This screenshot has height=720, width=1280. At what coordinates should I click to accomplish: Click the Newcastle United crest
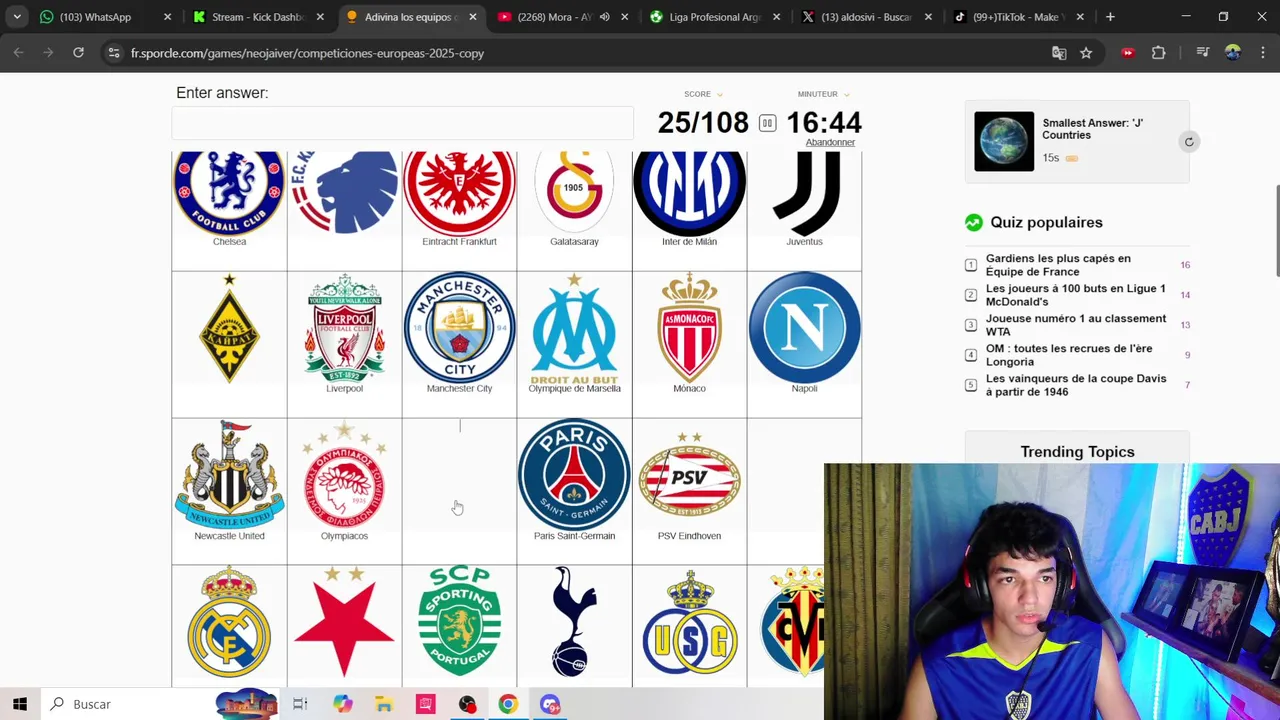[x=229, y=474]
